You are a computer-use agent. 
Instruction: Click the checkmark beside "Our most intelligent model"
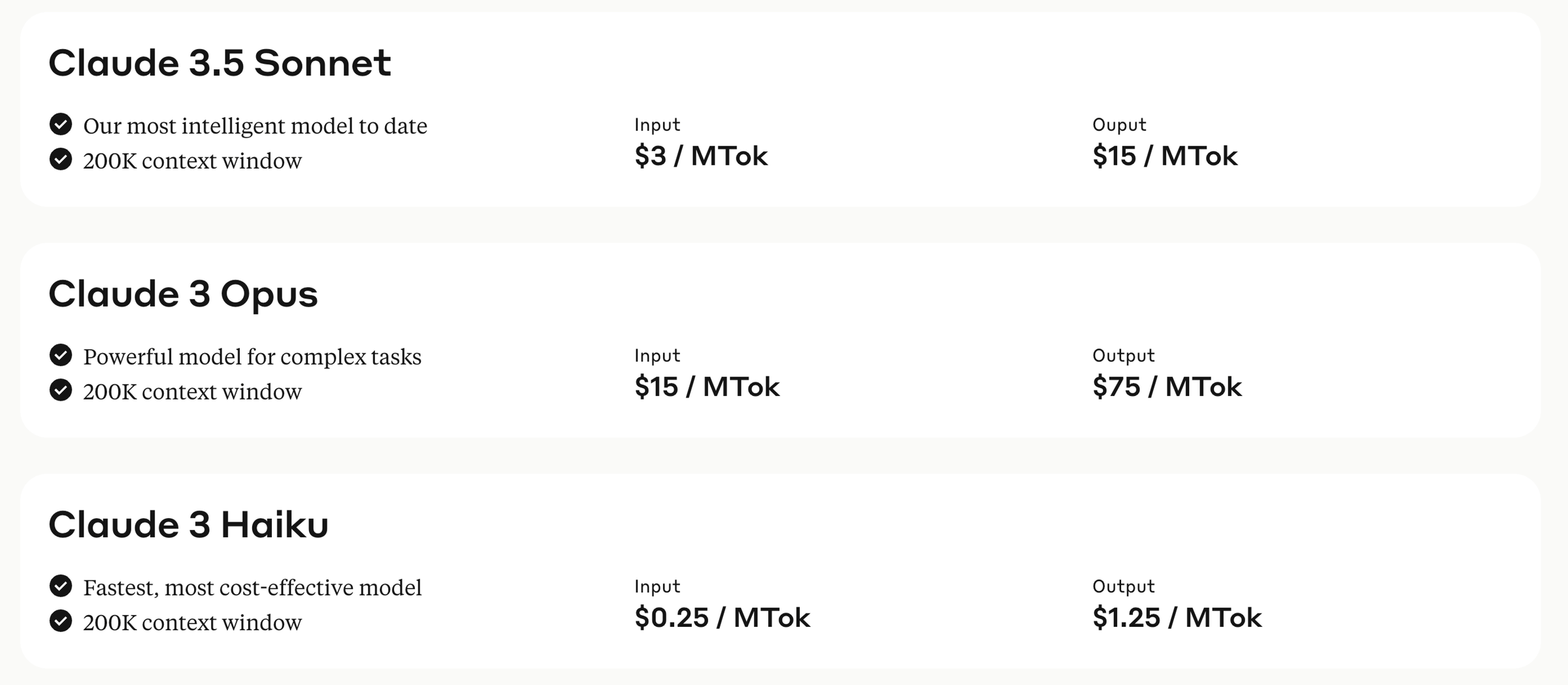[x=61, y=124]
